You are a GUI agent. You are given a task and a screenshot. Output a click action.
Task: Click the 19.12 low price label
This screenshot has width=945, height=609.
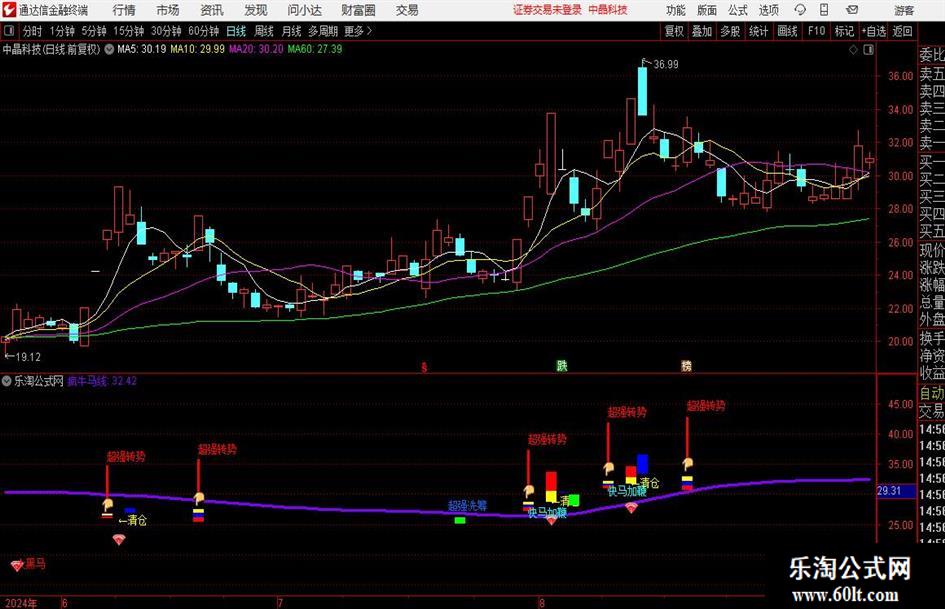pos(28,357)
